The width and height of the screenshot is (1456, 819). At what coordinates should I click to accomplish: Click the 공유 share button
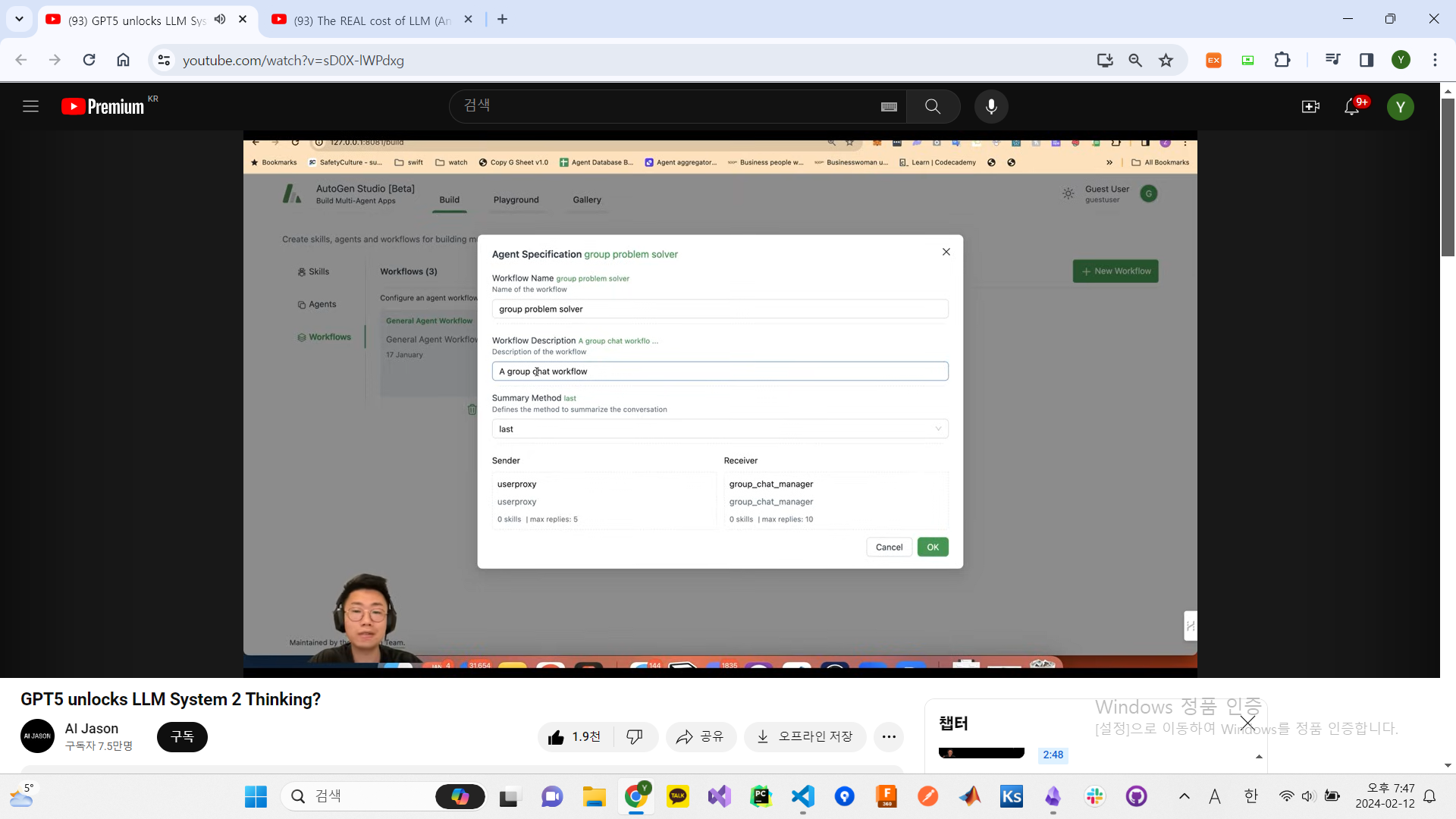click(x=701, y=736)
